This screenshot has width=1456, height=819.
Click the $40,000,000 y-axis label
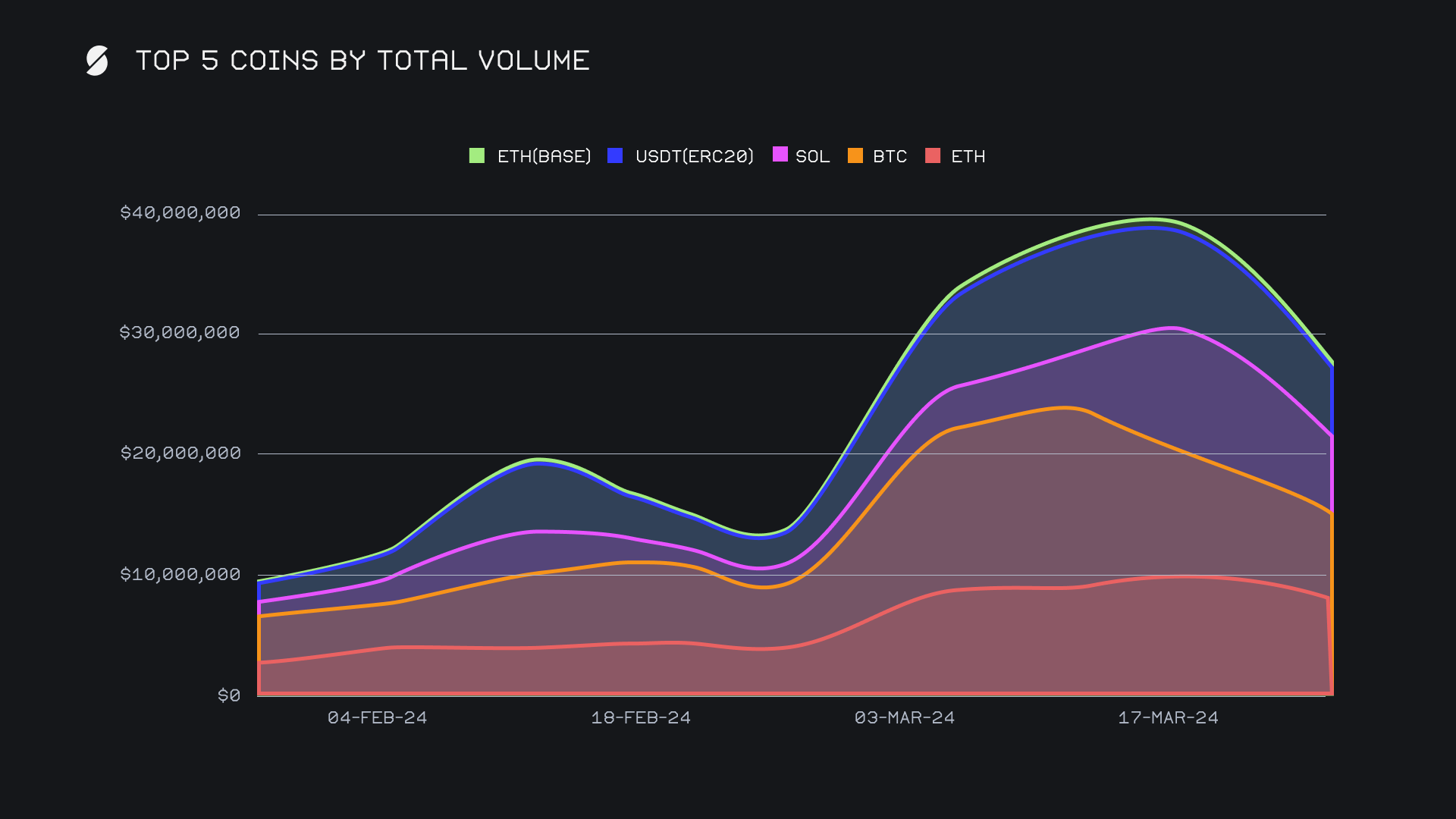point(180,212)
